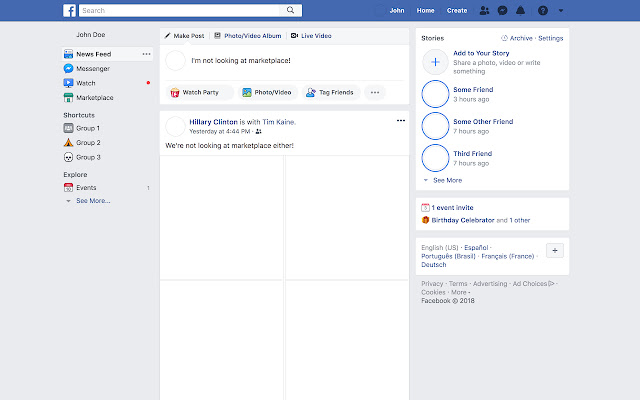Expand See More under Stories
Viewport: 640px width, 400px height.
click(447, 180)
